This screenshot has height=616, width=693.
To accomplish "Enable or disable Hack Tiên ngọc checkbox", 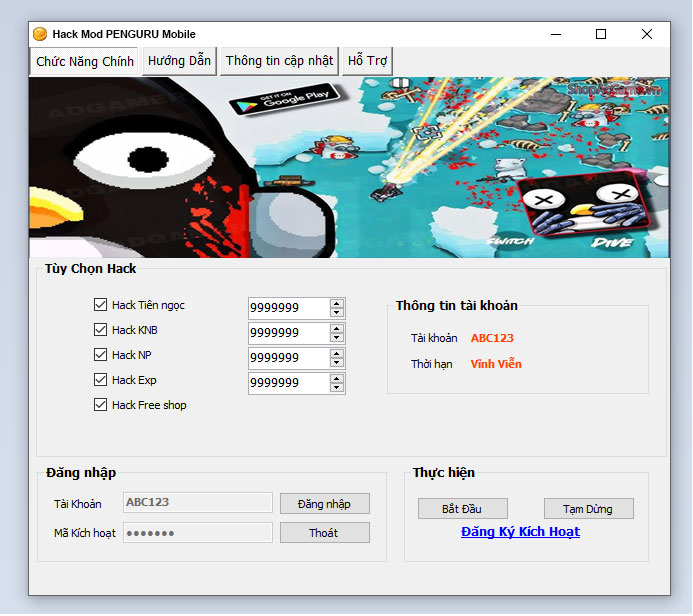I will tap(100, 305).
